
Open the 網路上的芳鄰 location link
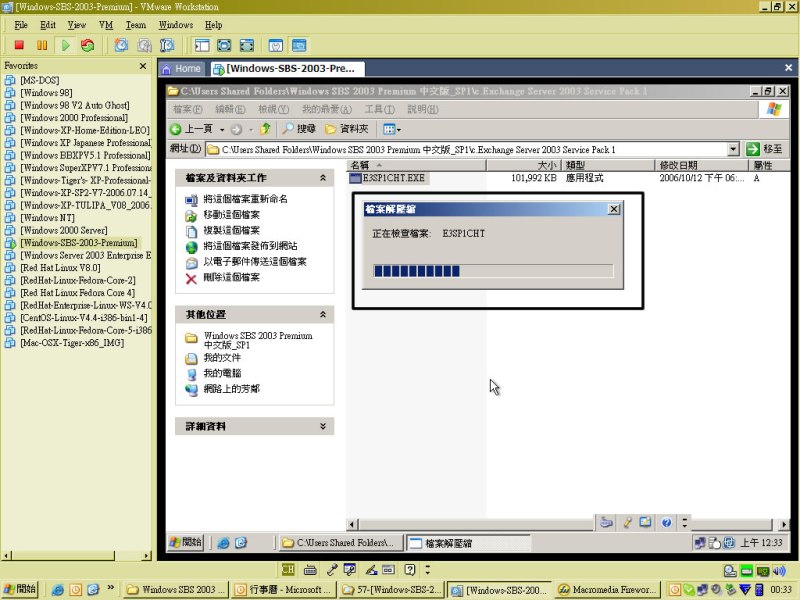231,389
